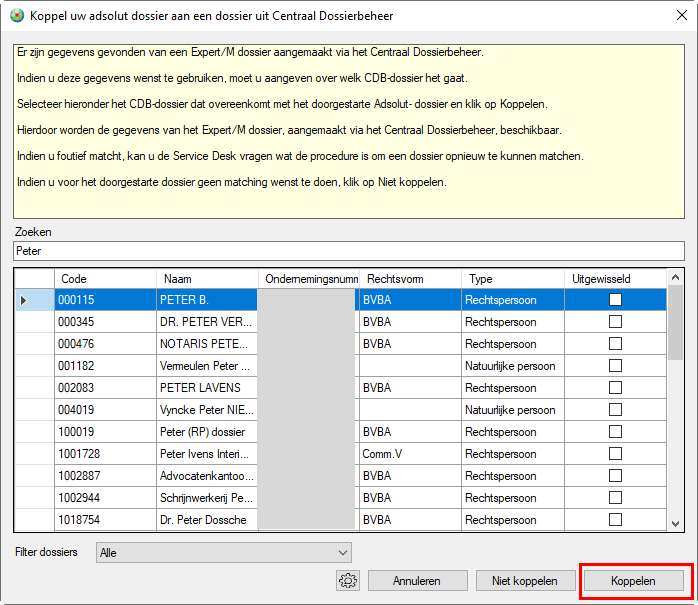Toggle Uitgewisseld checkbox for PETER LAVENS
Viewport: 698px width, 605px height.
[615, 388]
